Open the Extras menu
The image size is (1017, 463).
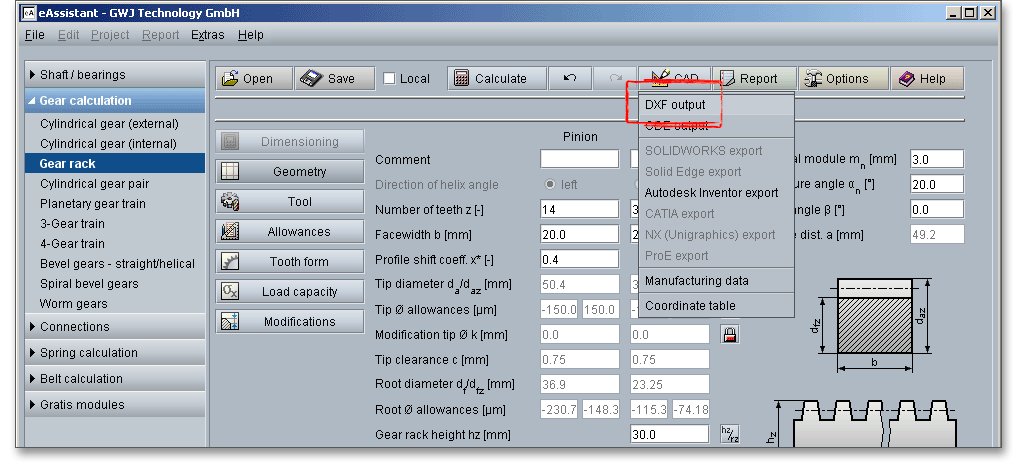point(208,35)
